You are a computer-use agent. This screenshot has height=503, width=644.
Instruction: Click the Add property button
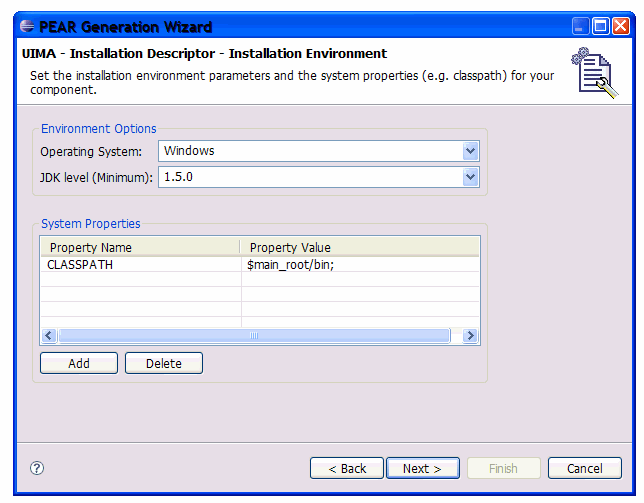pos(79,363)
